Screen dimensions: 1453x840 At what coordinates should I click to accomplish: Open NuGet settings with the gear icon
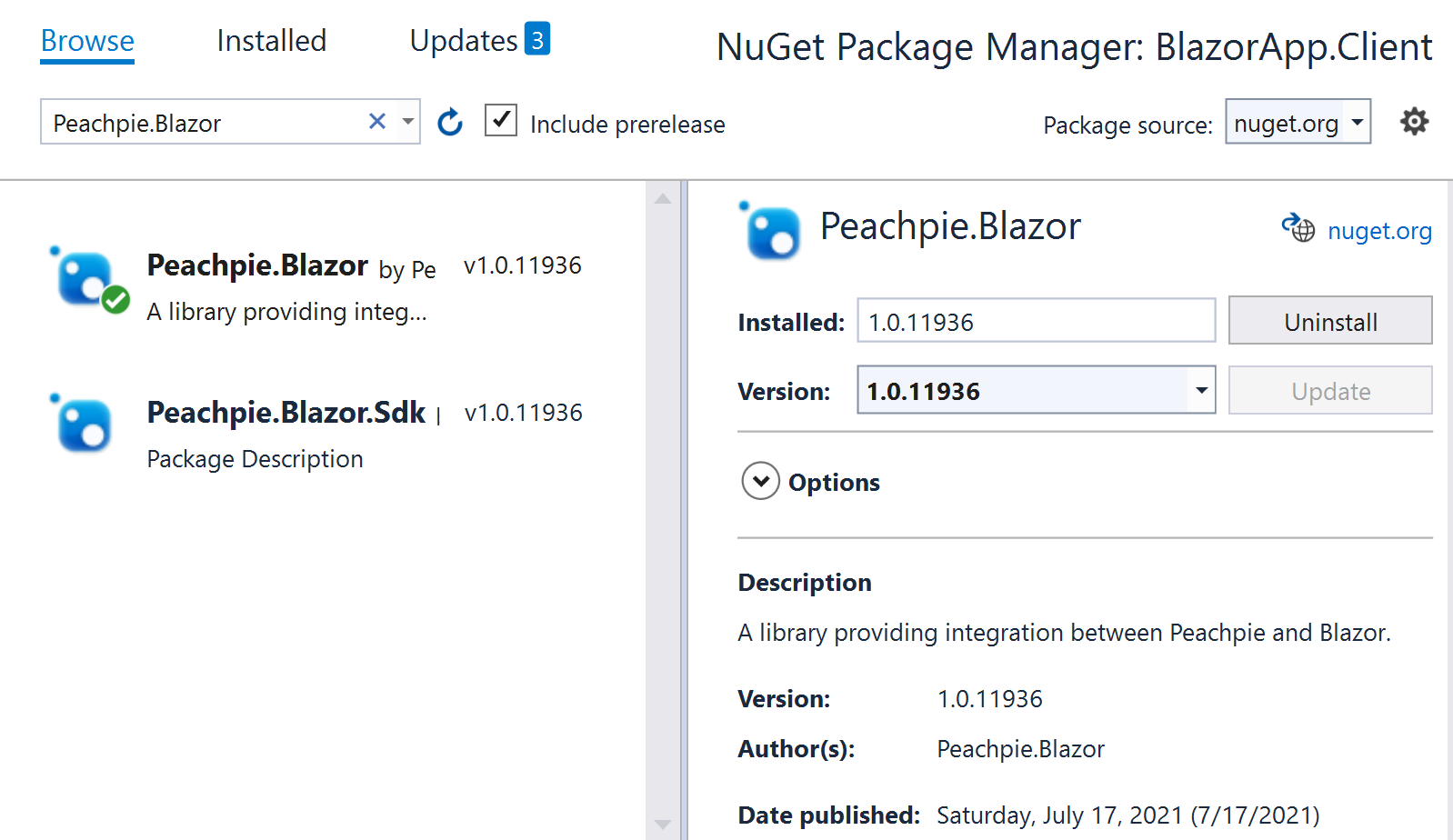coord(1414,121)
